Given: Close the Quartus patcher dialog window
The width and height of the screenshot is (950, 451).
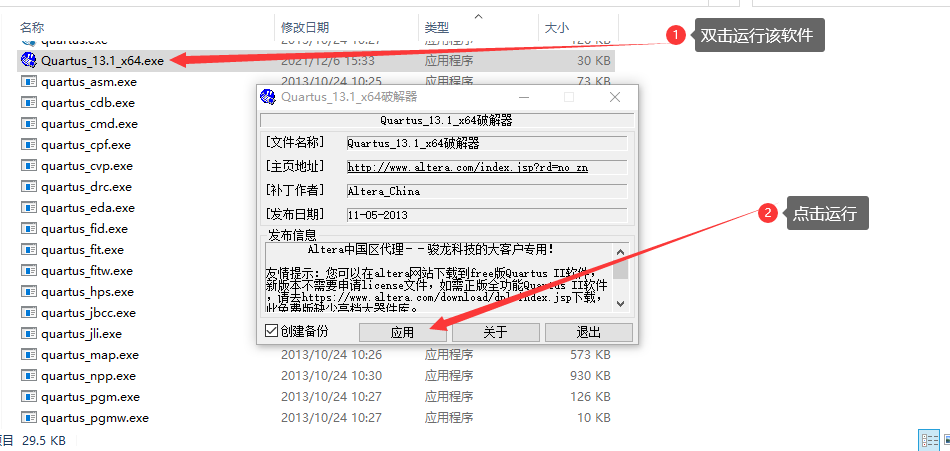Looking at the screenshot, I should coord(615,97).
